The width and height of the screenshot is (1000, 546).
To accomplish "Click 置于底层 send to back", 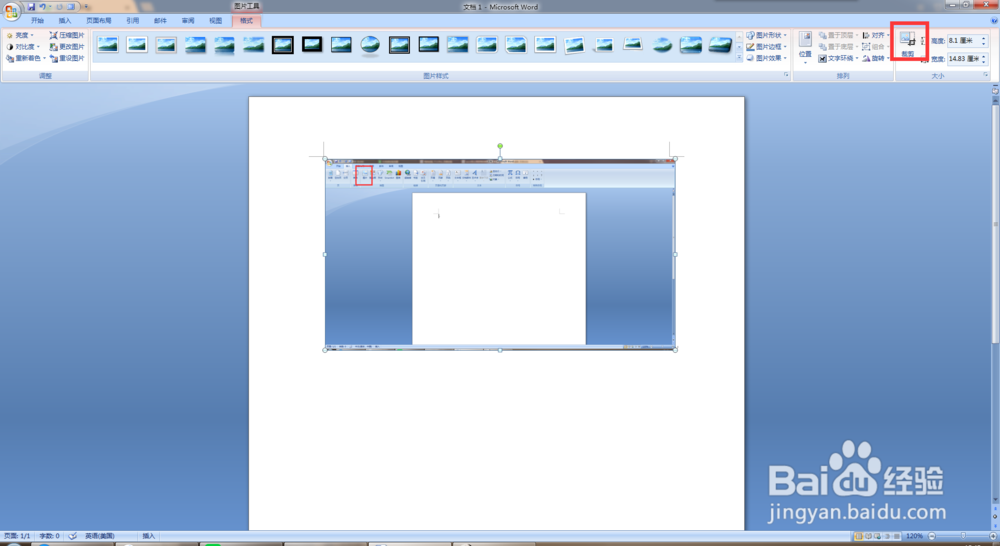I will [x=838, y=47].
